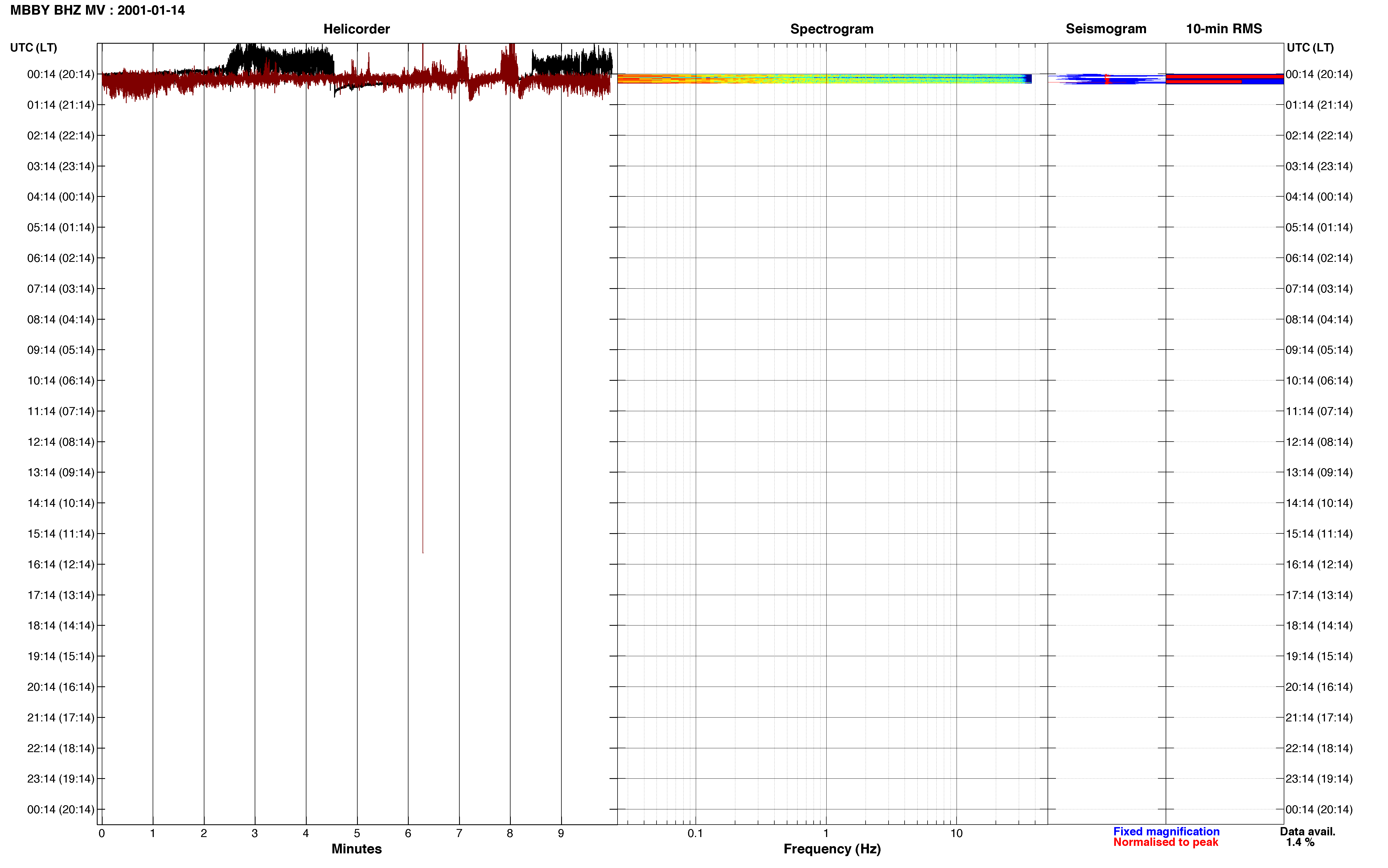Click minutes axis tick label "5"

click(x=356, y=833)
